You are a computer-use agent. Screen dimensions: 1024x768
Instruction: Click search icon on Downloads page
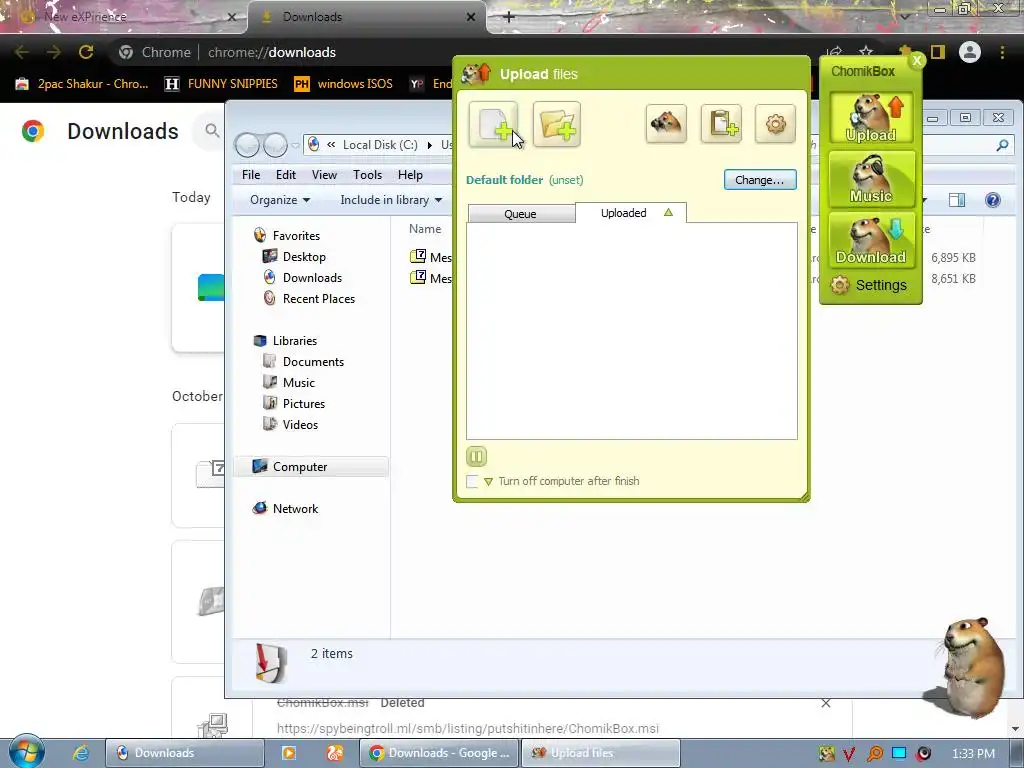pos(212,131)
